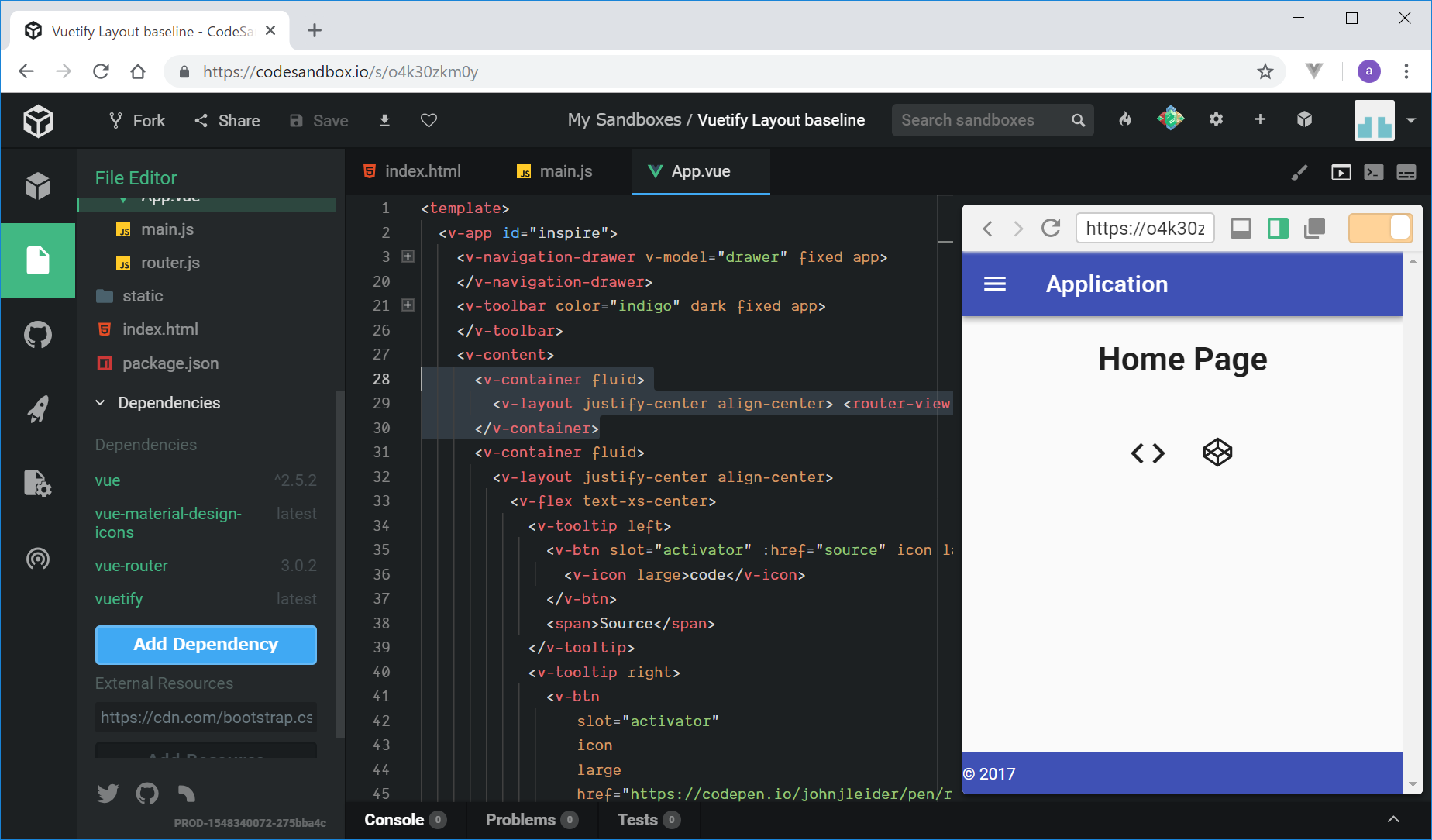Image resolution: width=1432 pixels, height=840 pixels.
Task: Click the download sandbox icon
Action: pos(384,120)
